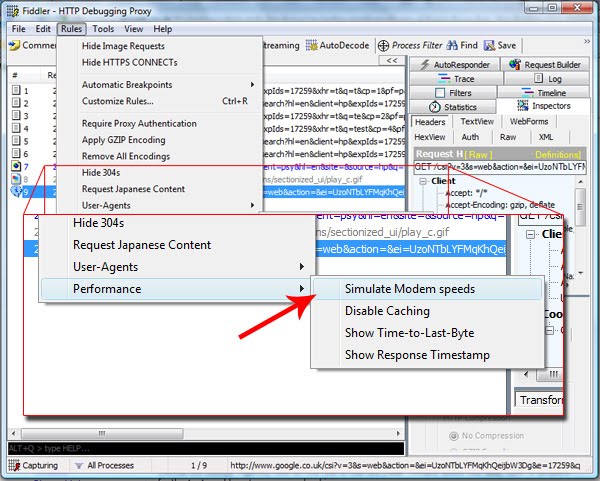Click the toolbar overflow chevron
Viewport: 600px width, 481px height.
click(x=587, y=41)
